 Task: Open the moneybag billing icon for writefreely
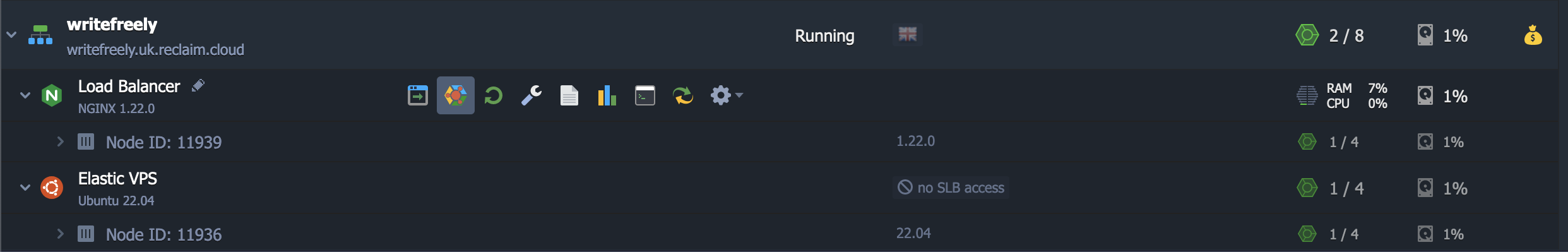click(x=1533, y=35)
